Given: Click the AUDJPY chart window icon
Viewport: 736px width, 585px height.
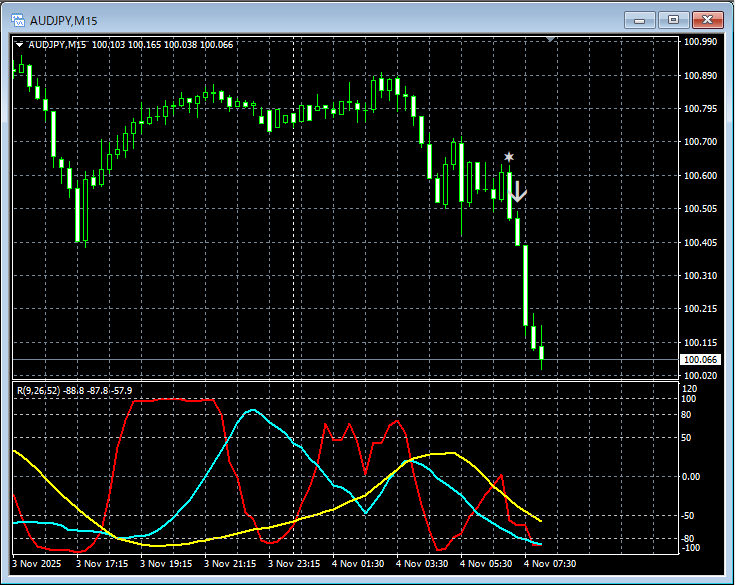Looking at the screenshot, I should 18,20.
